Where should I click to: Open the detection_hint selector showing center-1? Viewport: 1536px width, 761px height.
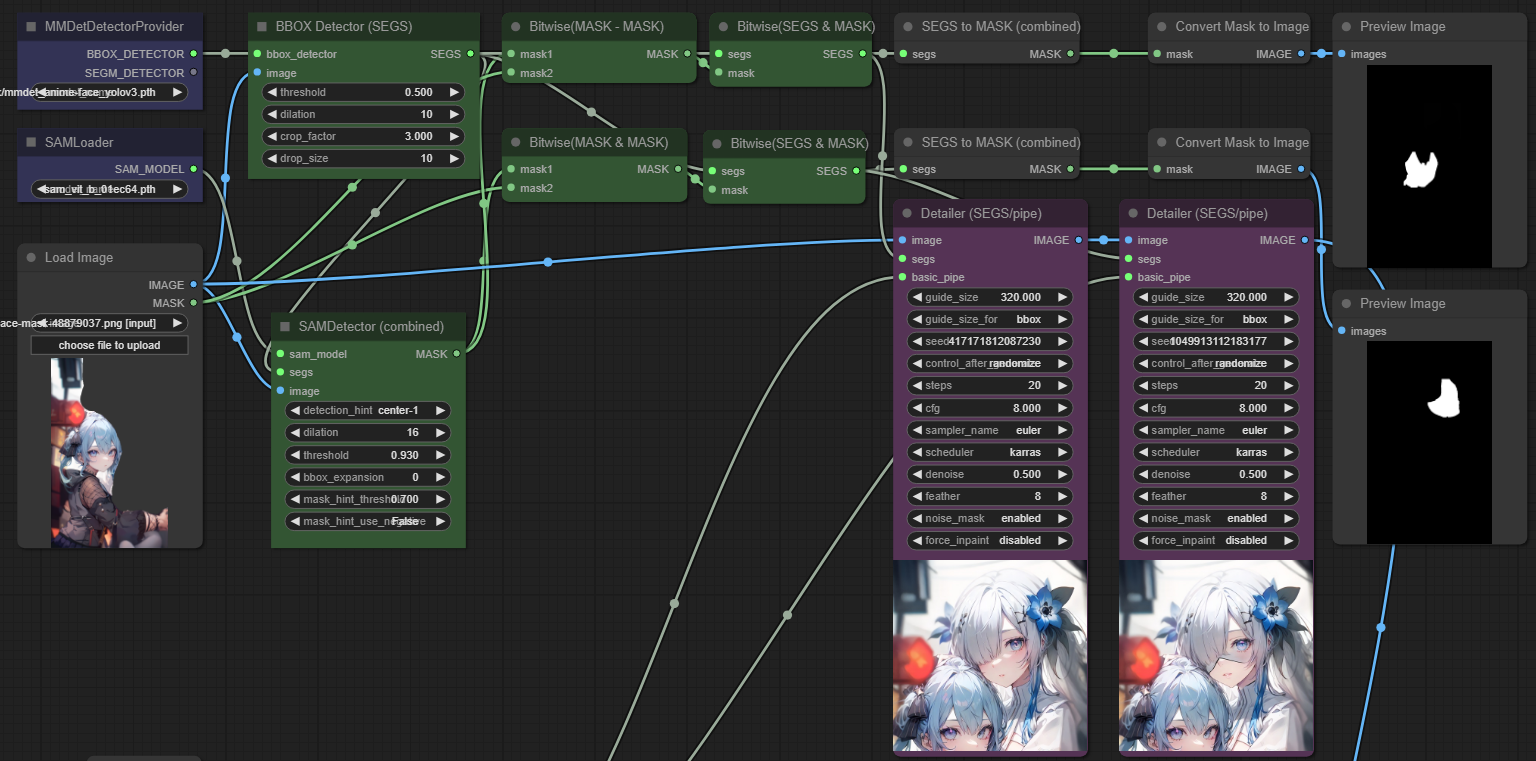pyautogui.click(x=366, y=410)
